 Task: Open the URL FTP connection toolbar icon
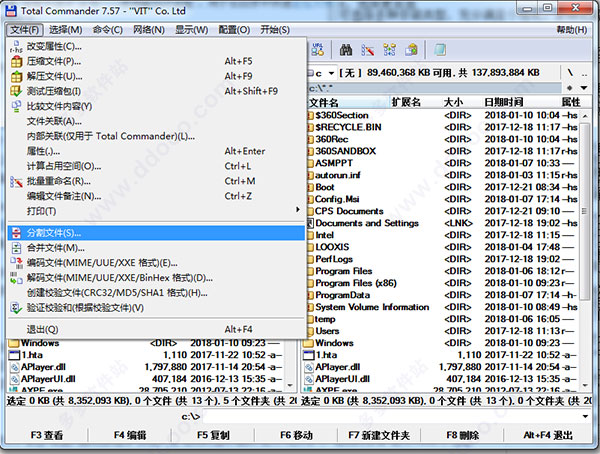tap(318, 50)
